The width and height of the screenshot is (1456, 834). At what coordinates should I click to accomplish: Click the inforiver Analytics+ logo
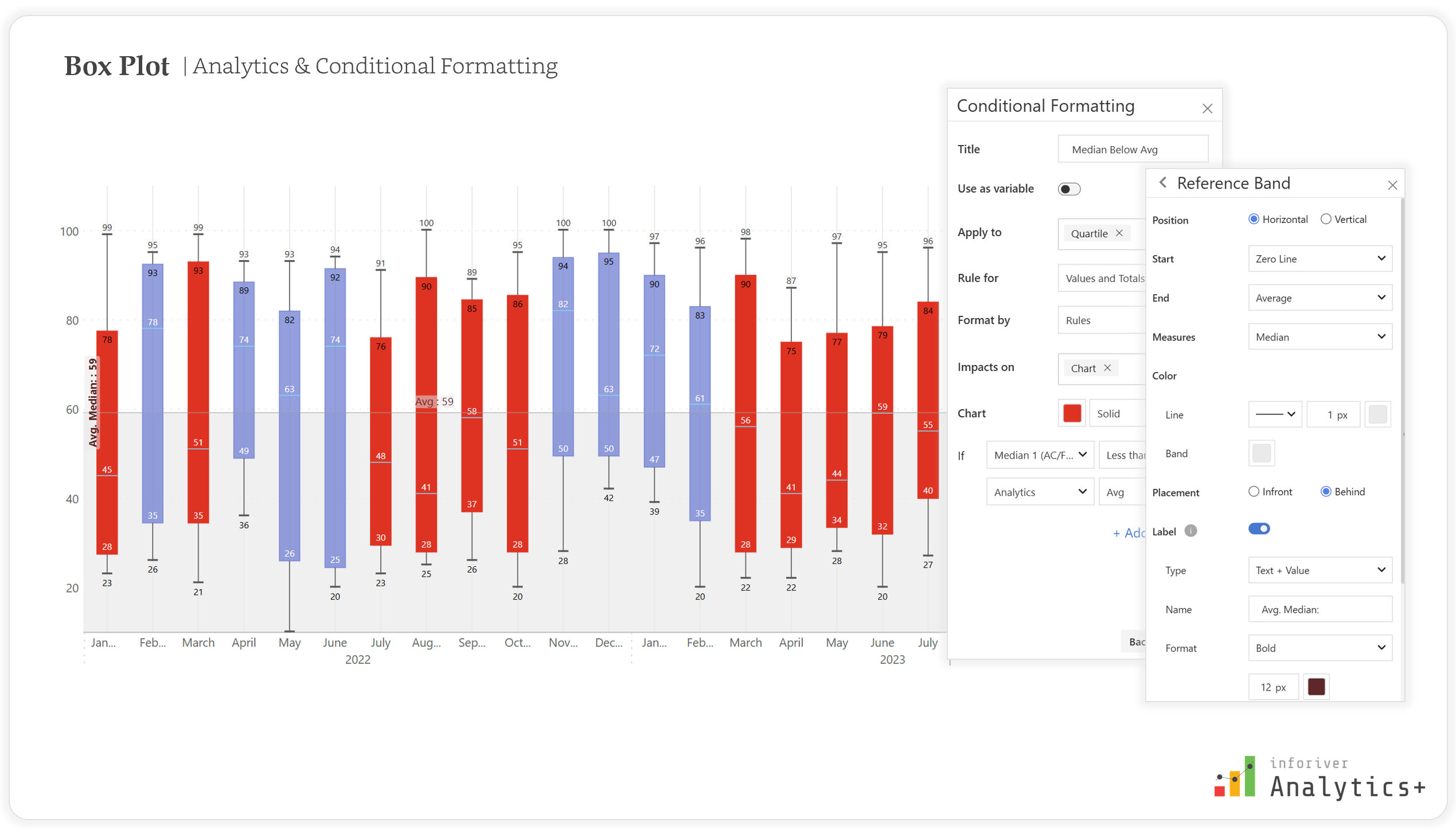[x=1319, y=778]
